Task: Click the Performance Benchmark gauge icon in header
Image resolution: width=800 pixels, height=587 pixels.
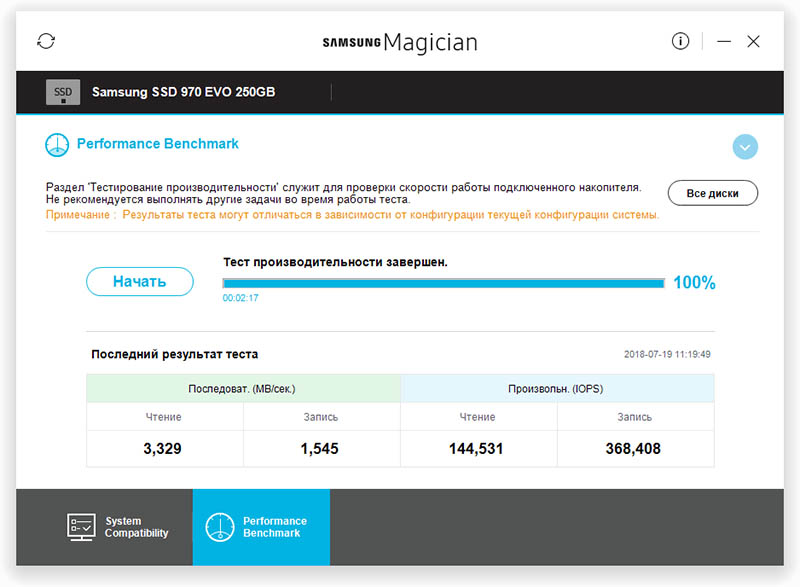Action: pos(57,145)
